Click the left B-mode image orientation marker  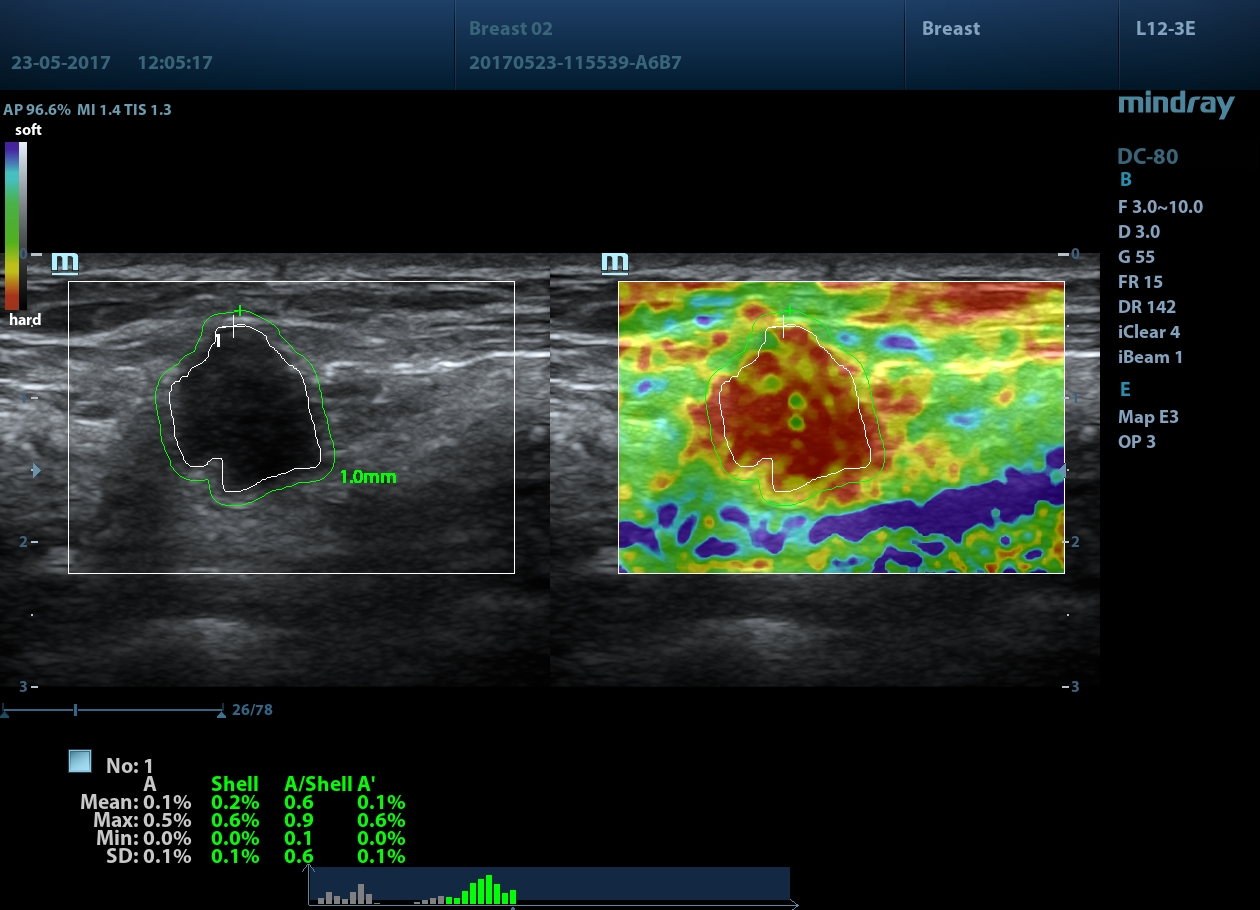point(65,263)
